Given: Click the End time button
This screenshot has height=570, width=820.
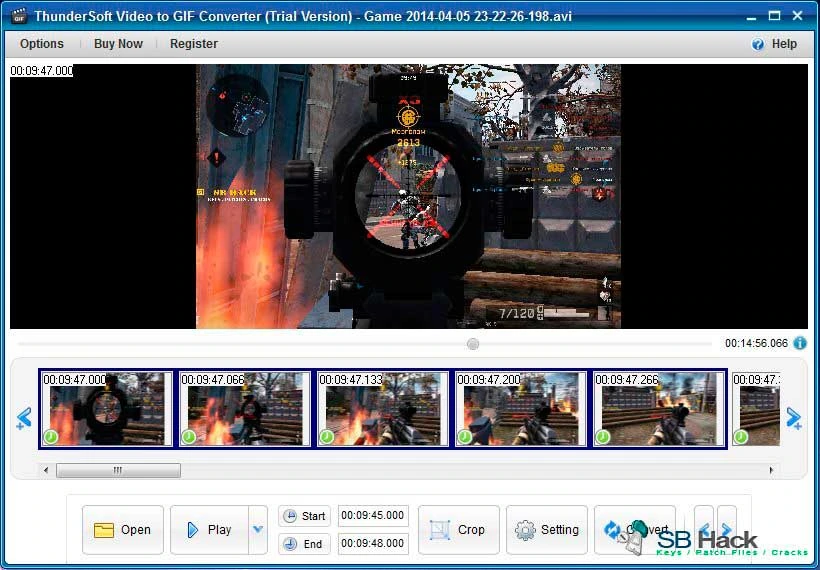Looking at the screenshot, I should click(x=304, y=544).
